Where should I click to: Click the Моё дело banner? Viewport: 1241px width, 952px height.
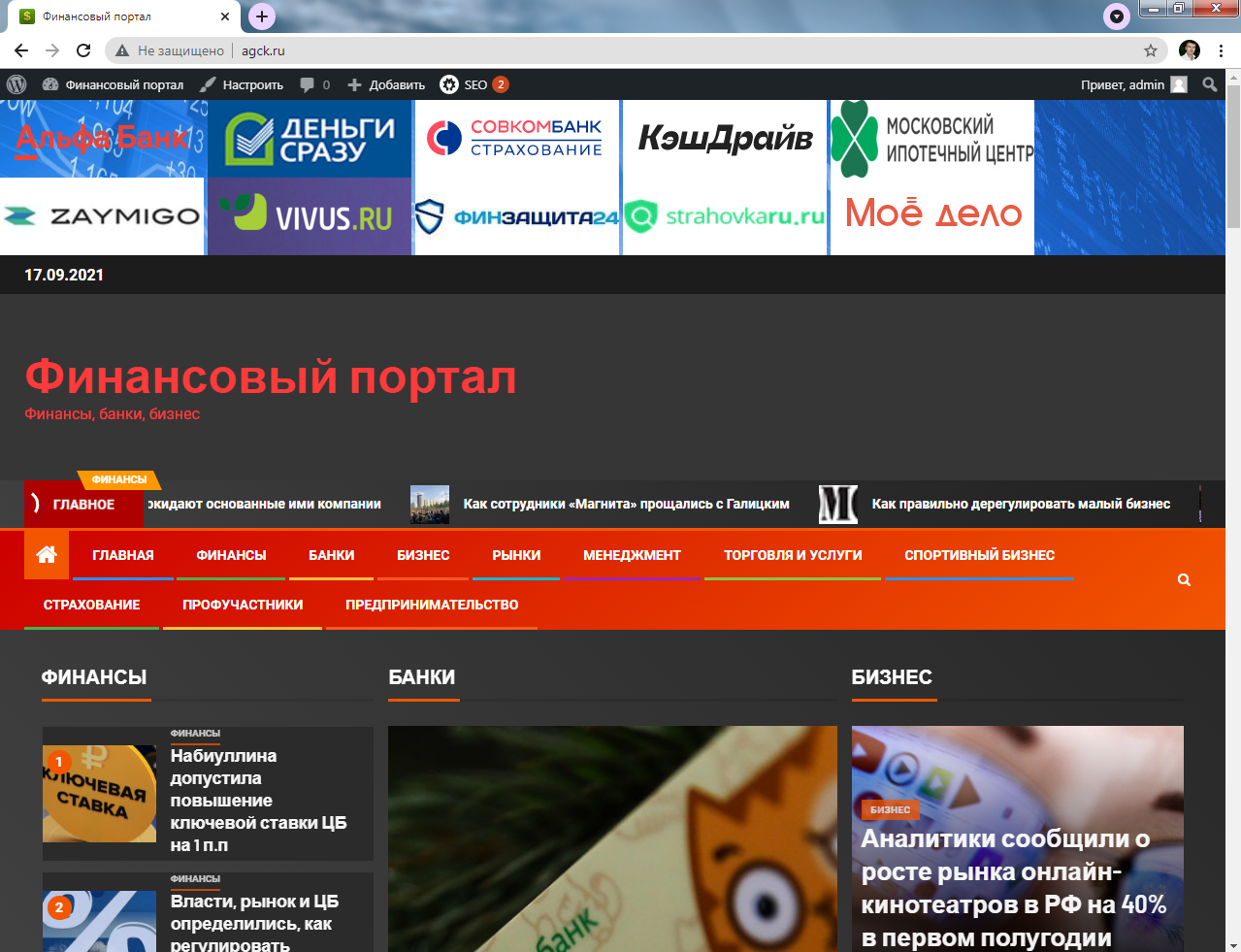click(x=932, y=216)
